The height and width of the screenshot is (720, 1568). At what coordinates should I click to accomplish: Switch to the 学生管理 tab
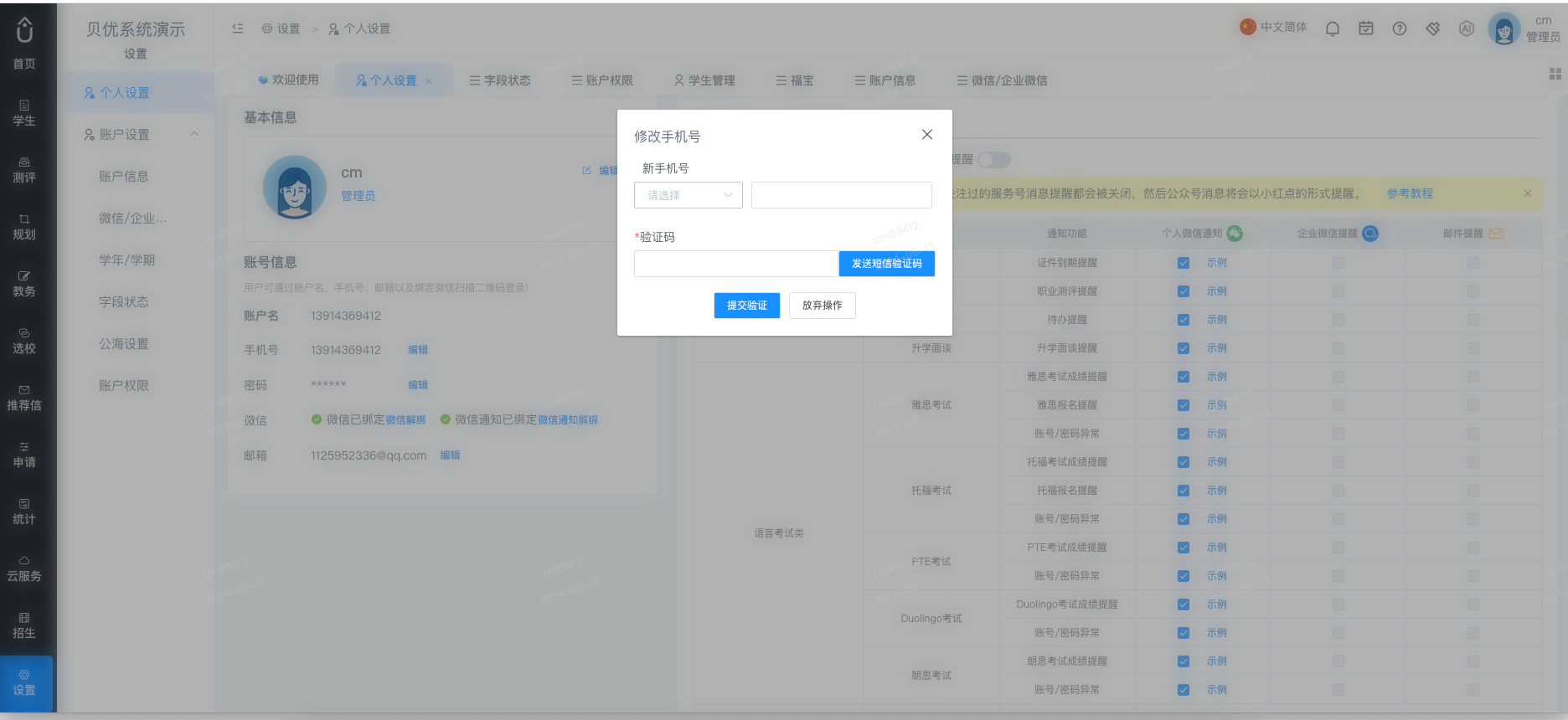click(x=704, y=80)
